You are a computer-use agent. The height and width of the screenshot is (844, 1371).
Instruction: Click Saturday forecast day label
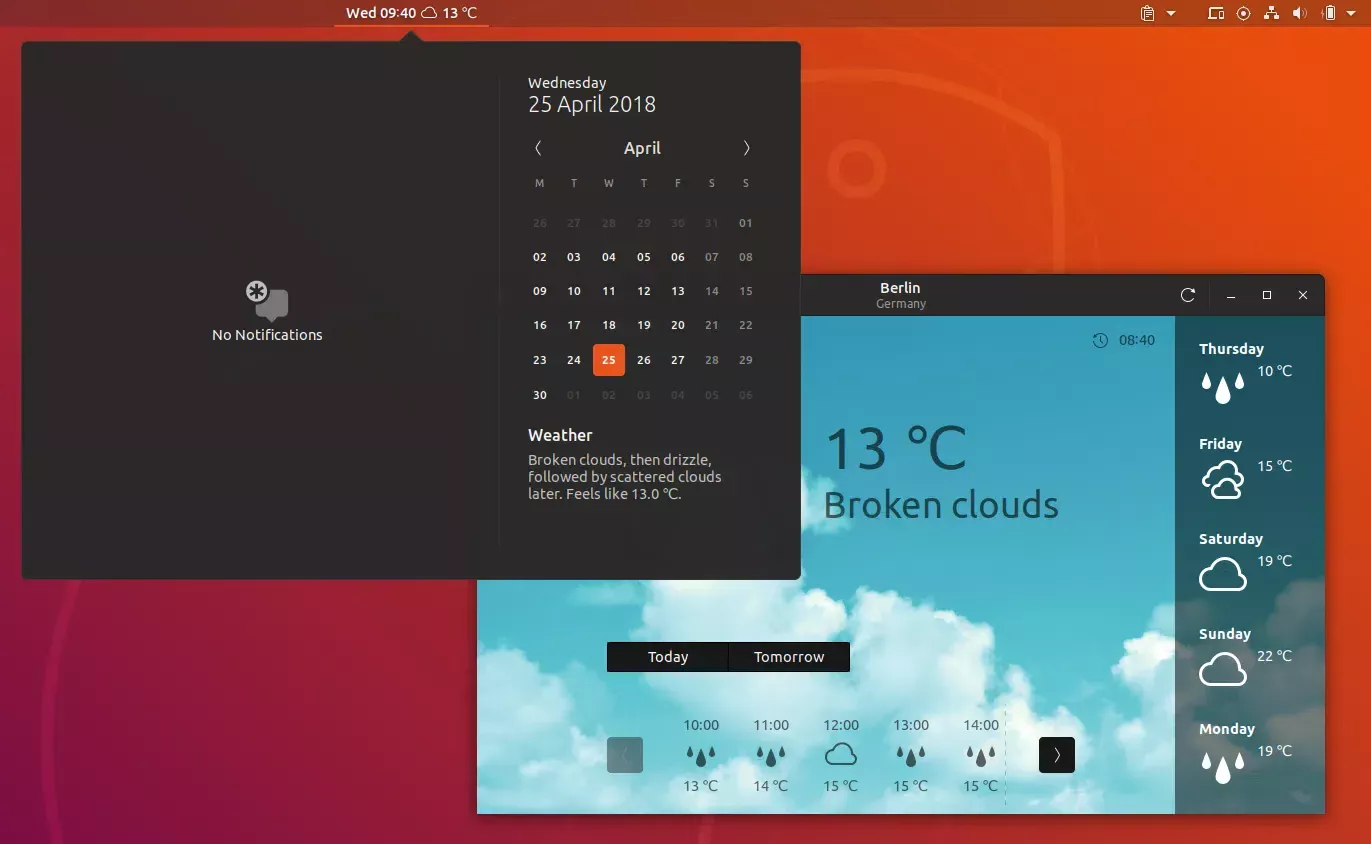[1231, 539]
